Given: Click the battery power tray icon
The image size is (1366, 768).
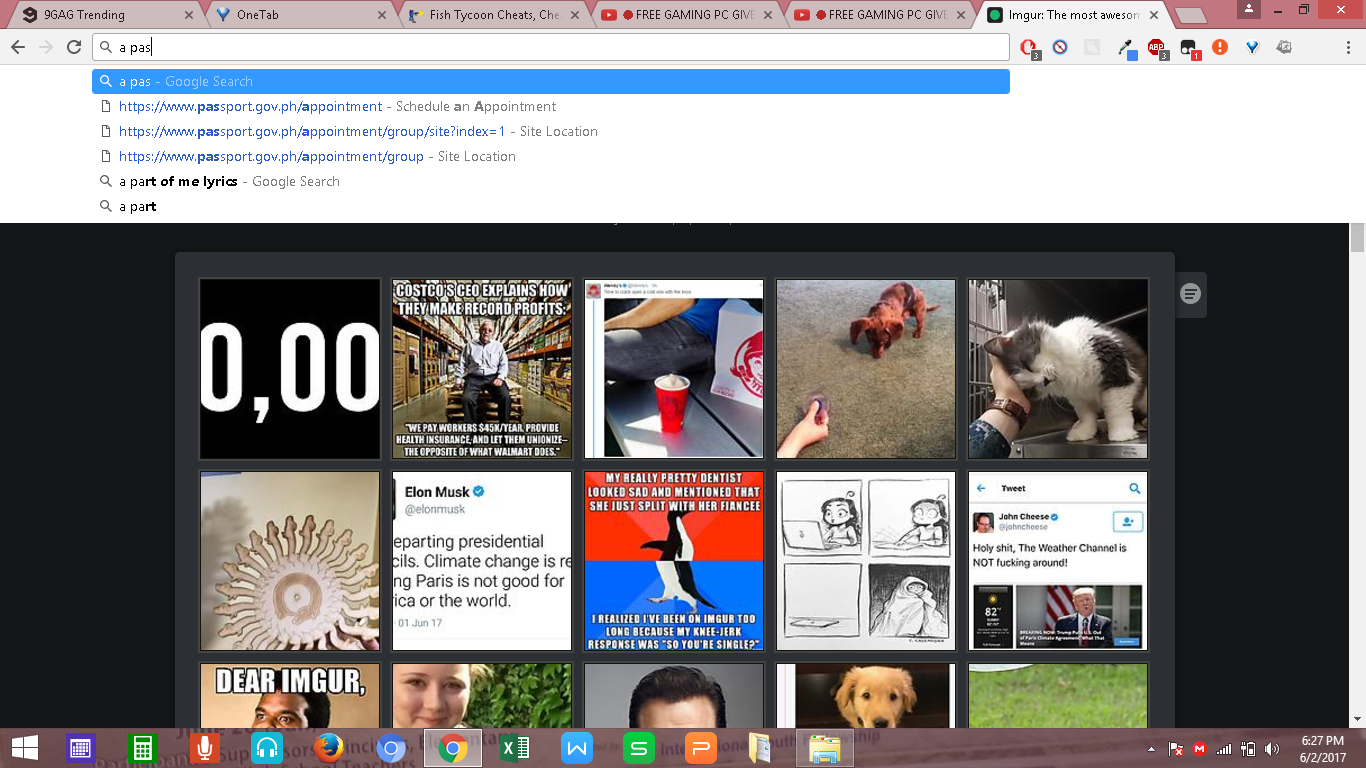Looking at the screenshot, I should (x=1248, y=749).
